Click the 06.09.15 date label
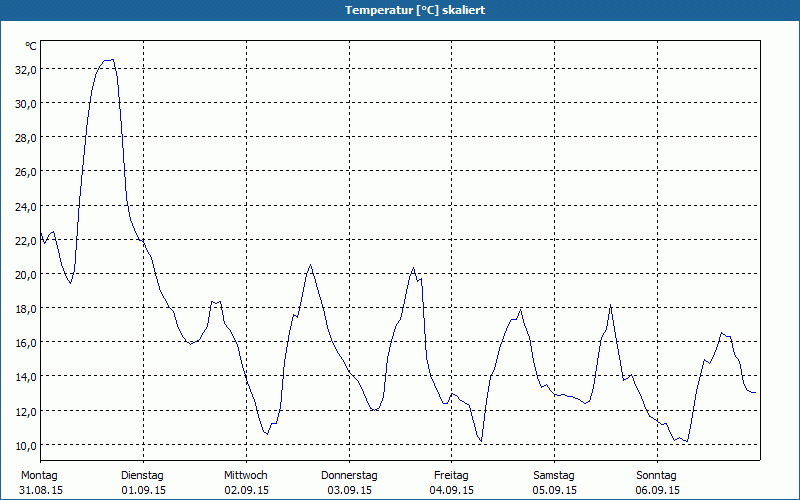800x500 pixels. [657, 491]
